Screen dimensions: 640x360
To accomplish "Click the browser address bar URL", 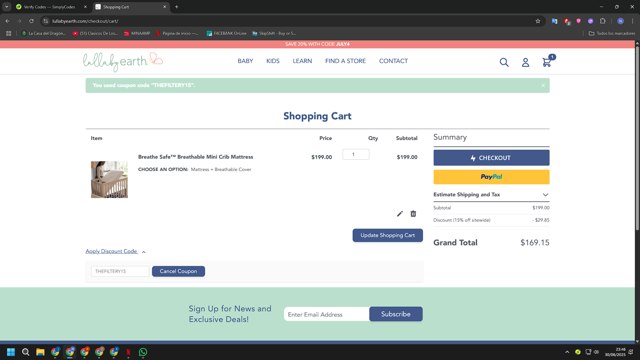I will [x=85, y=21].
